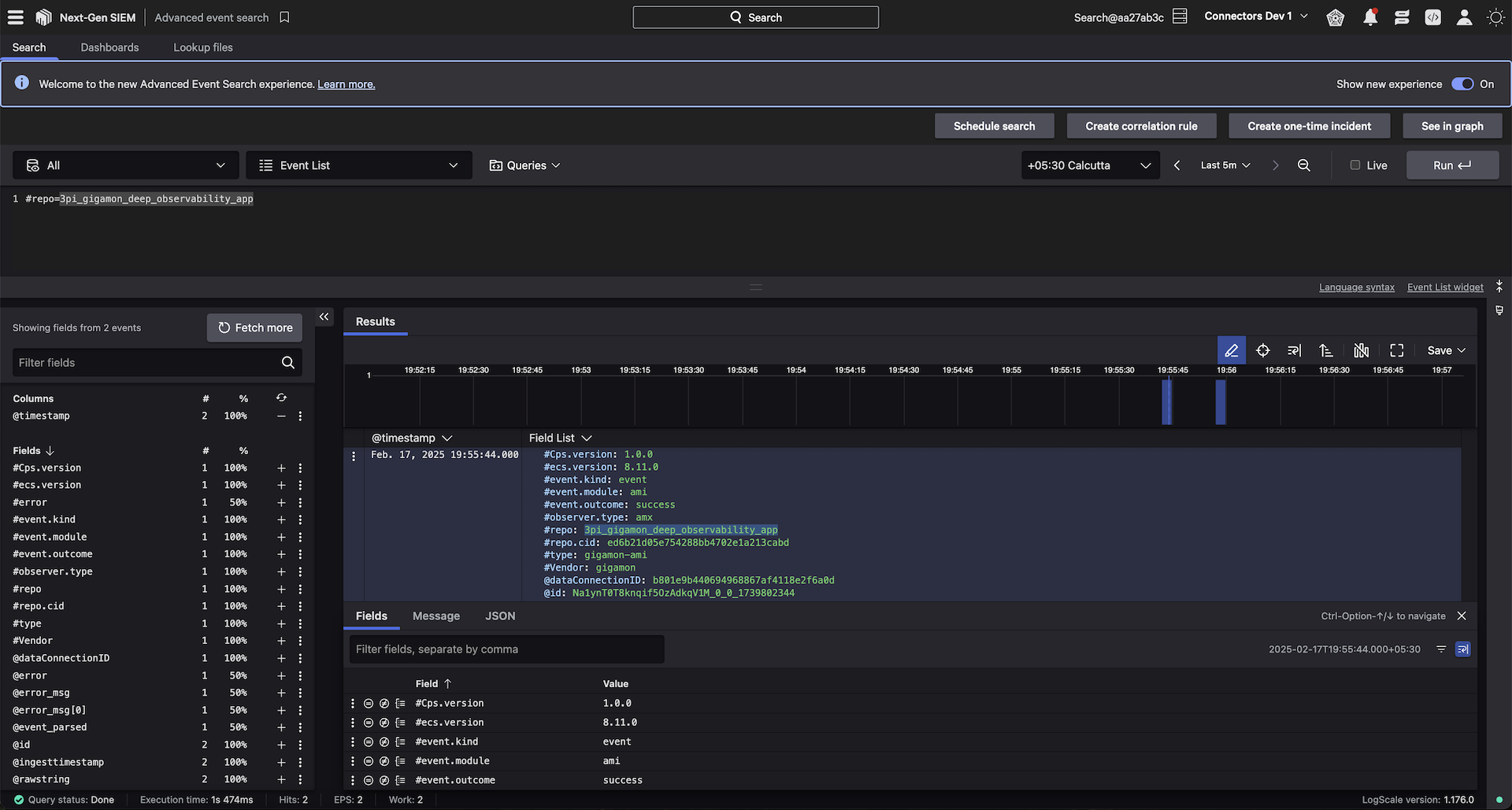Image resolution: width=1512 pixels, height=810 pixels.
Task: Click the Create correlation rule button
Action: click(x=1140, y=126)
